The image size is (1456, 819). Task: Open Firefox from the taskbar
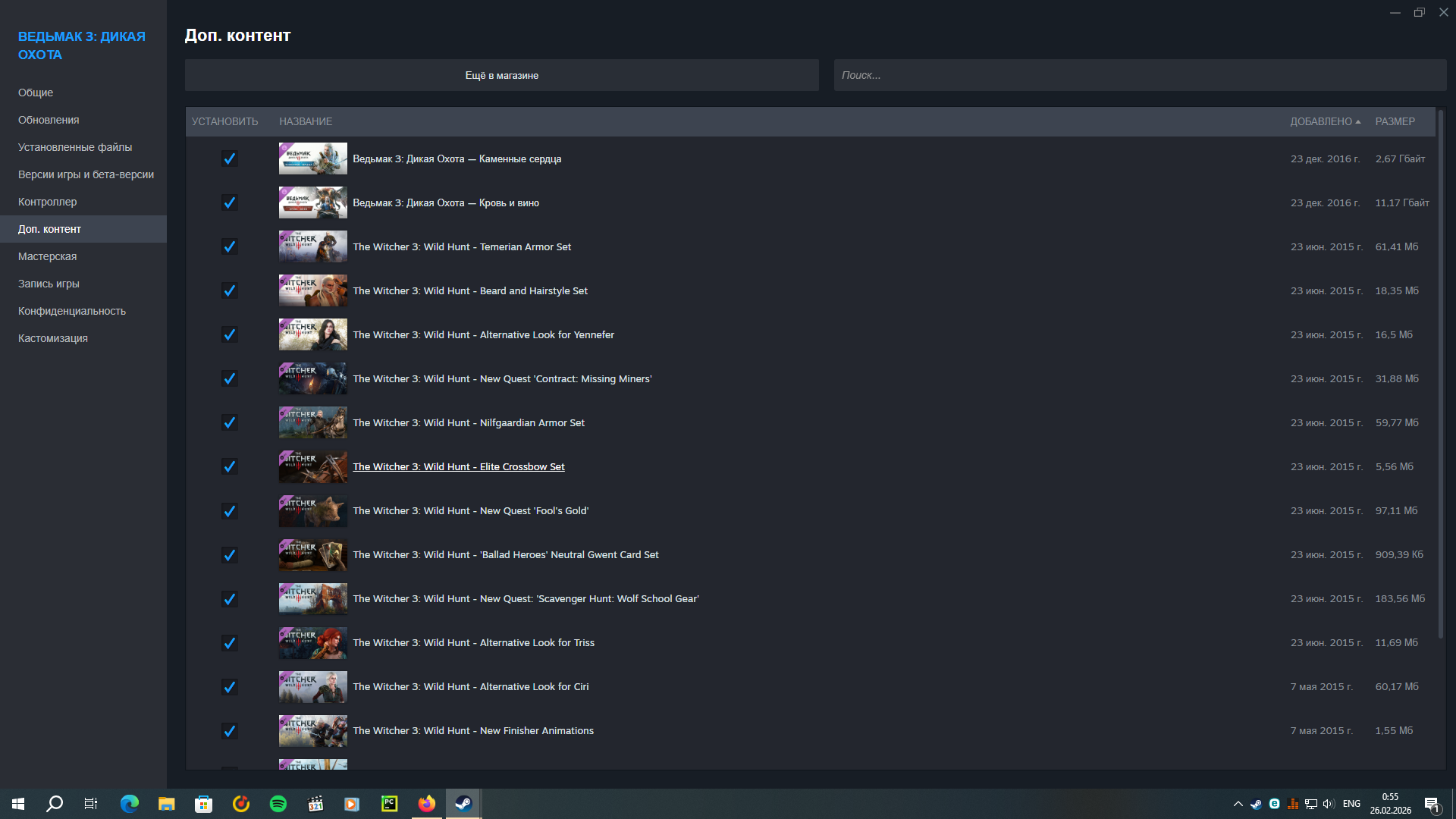point(427,804)
